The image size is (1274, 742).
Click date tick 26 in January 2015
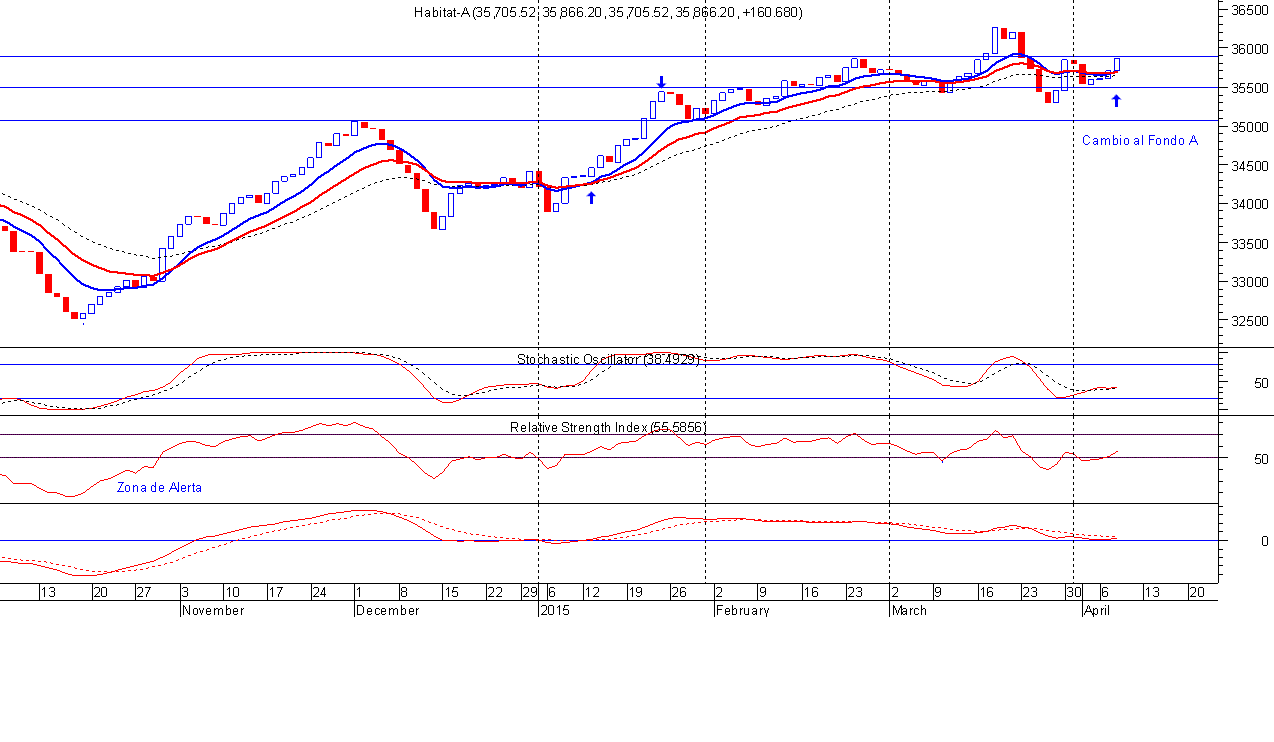tap(680, 592)
